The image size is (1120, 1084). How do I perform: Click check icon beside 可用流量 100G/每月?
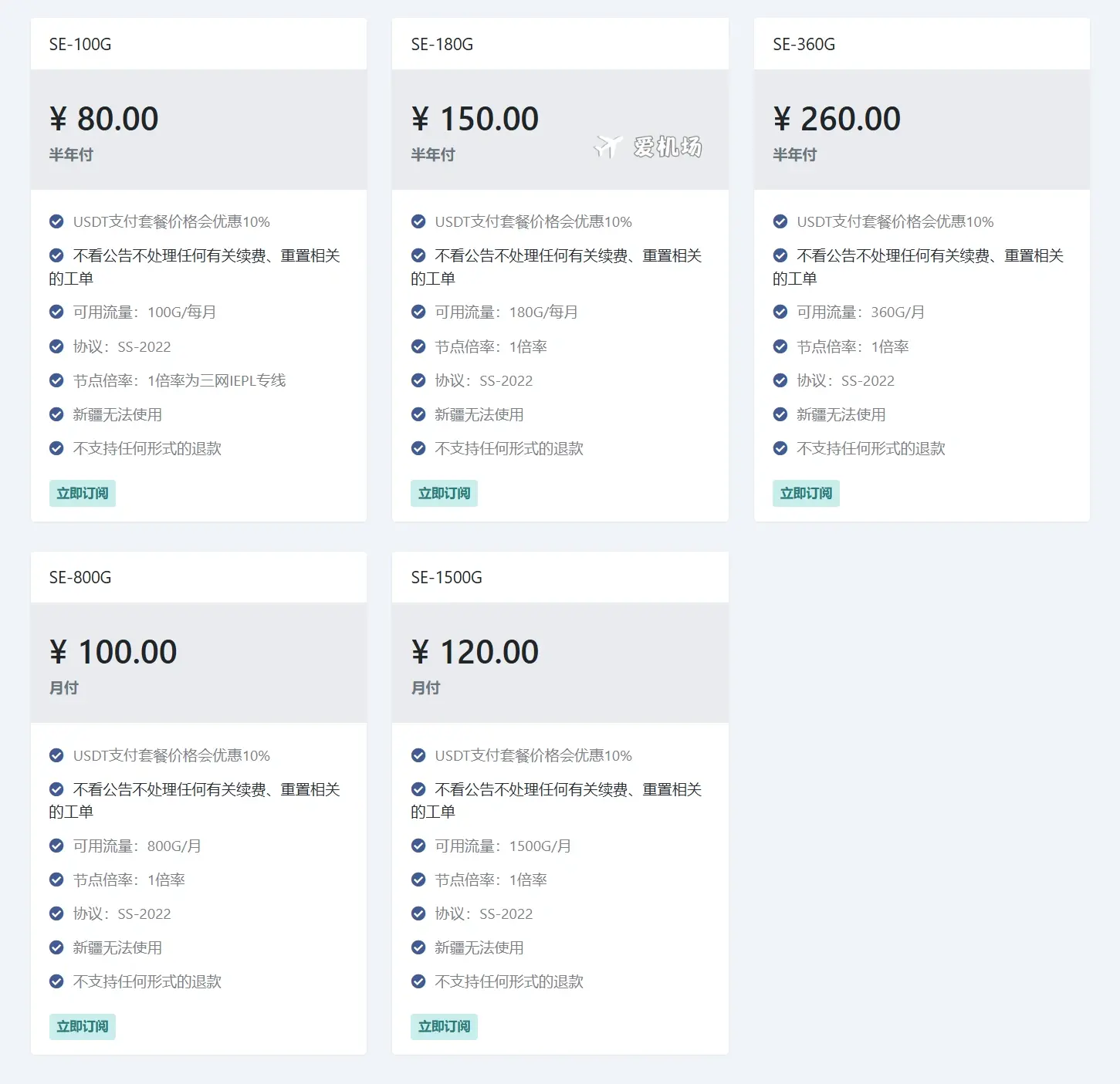(x=56, y=312)
